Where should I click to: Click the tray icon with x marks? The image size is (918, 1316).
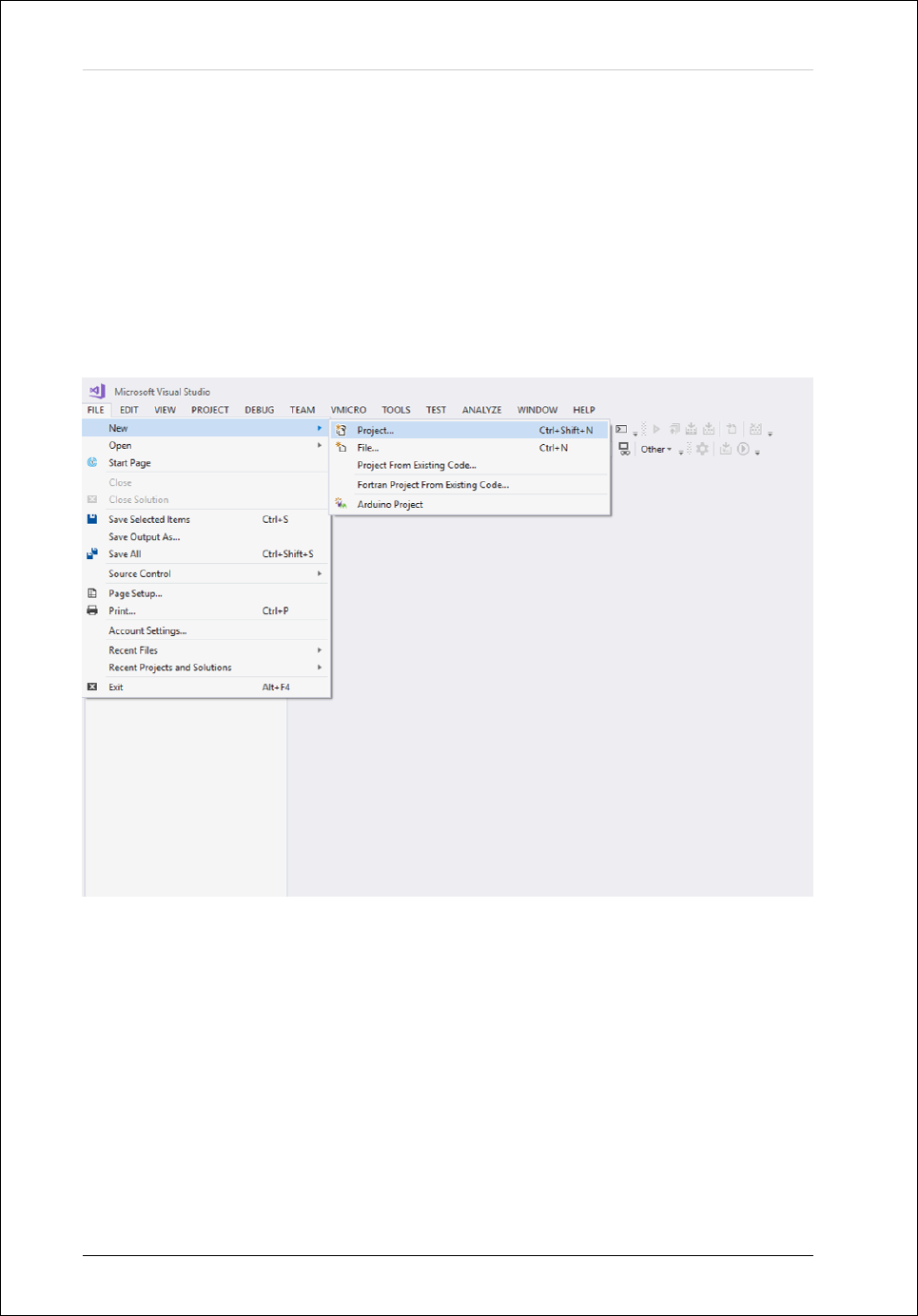tap(755, 429)
